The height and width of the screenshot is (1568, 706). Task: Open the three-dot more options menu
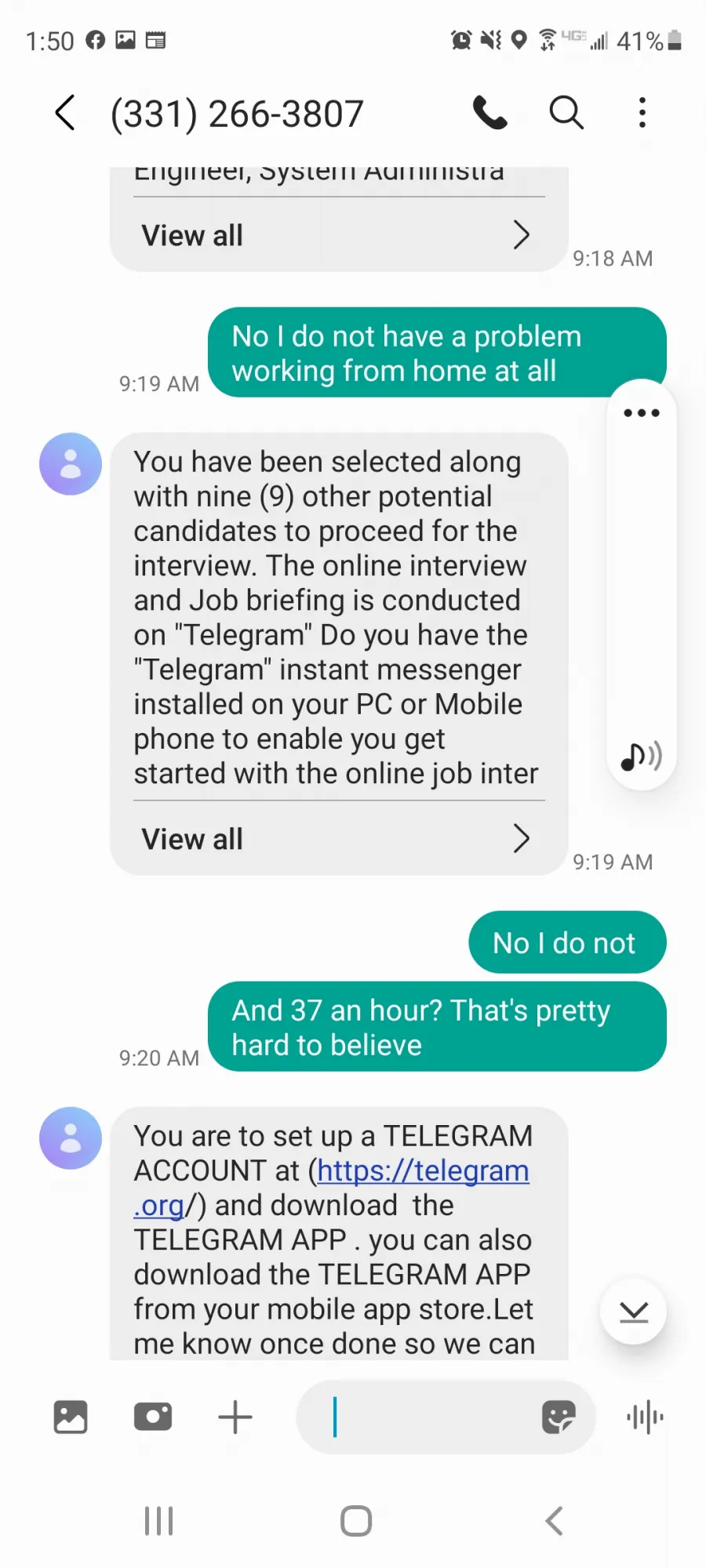click(x=642, y=113)
